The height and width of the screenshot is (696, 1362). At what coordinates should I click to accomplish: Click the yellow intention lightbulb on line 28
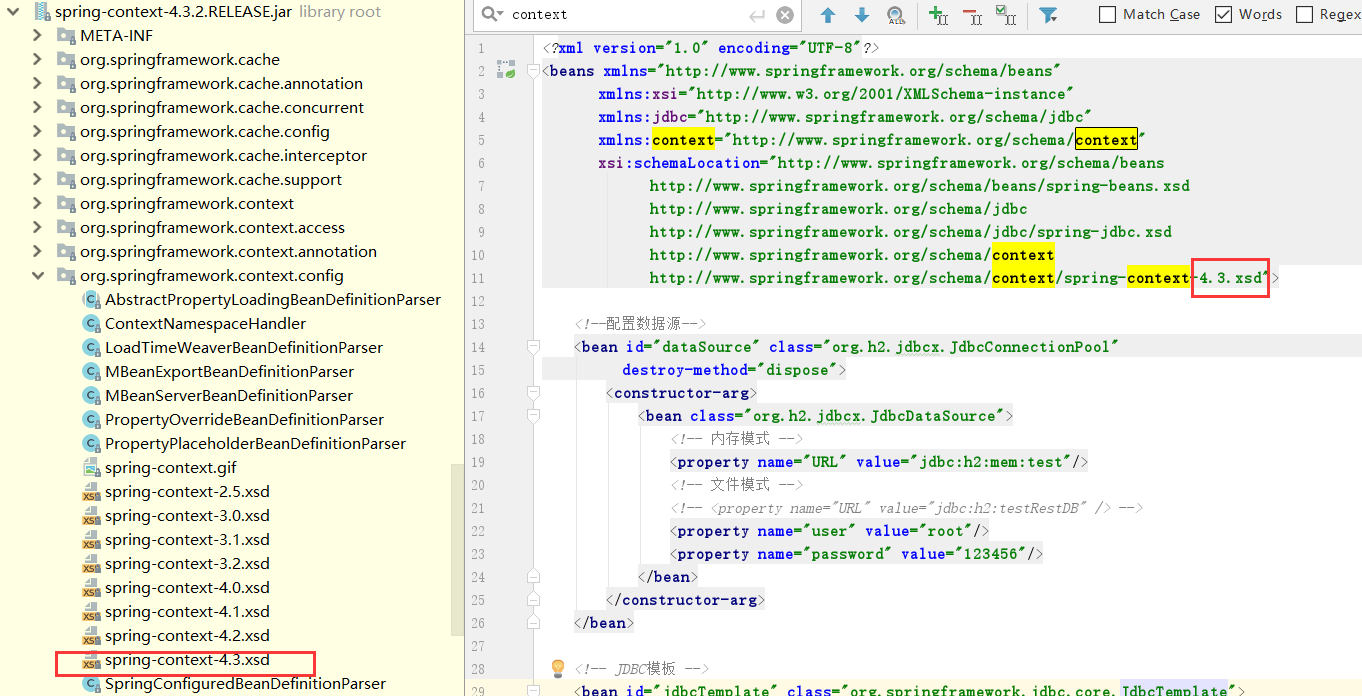pyautogui.click(x=558, y=668)
